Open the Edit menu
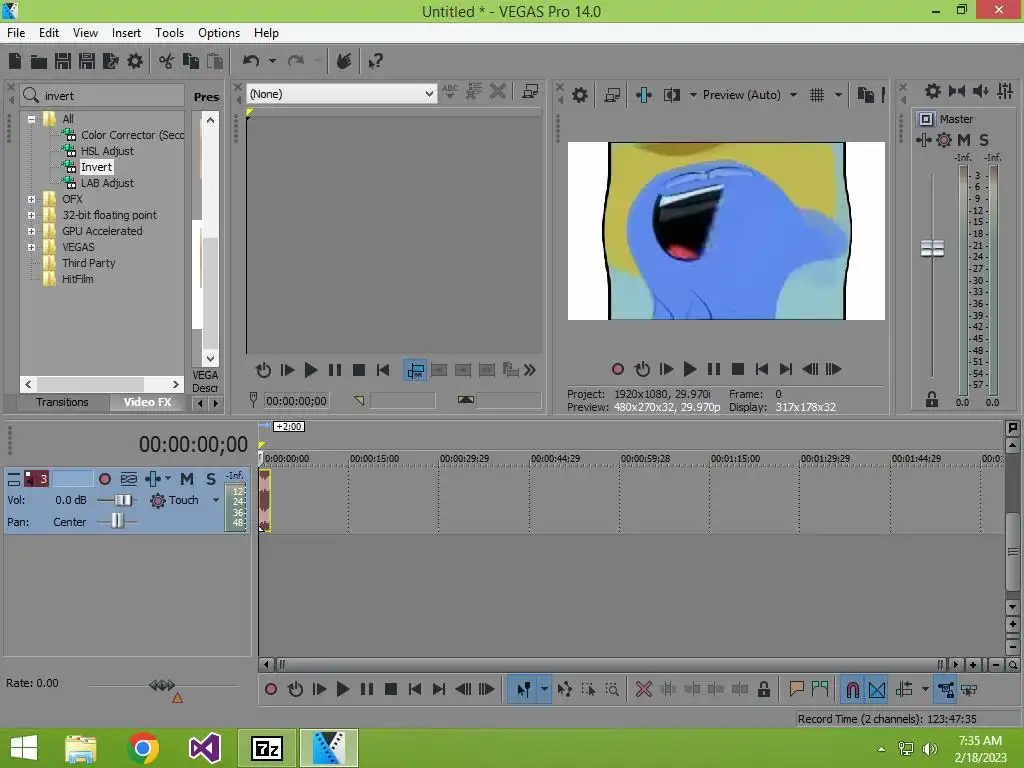The height and width of the screenshot is (768, 1024). pos(49,33)
